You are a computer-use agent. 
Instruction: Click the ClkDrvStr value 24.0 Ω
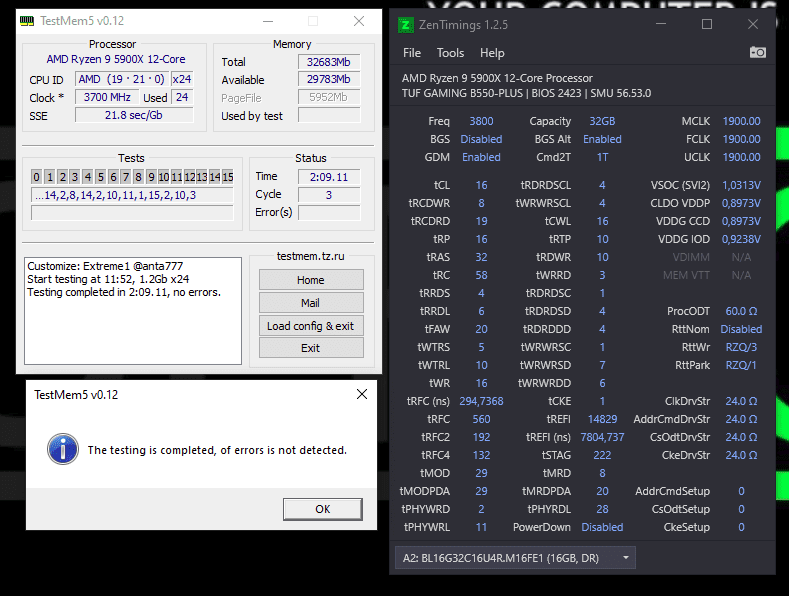(741, 401)
